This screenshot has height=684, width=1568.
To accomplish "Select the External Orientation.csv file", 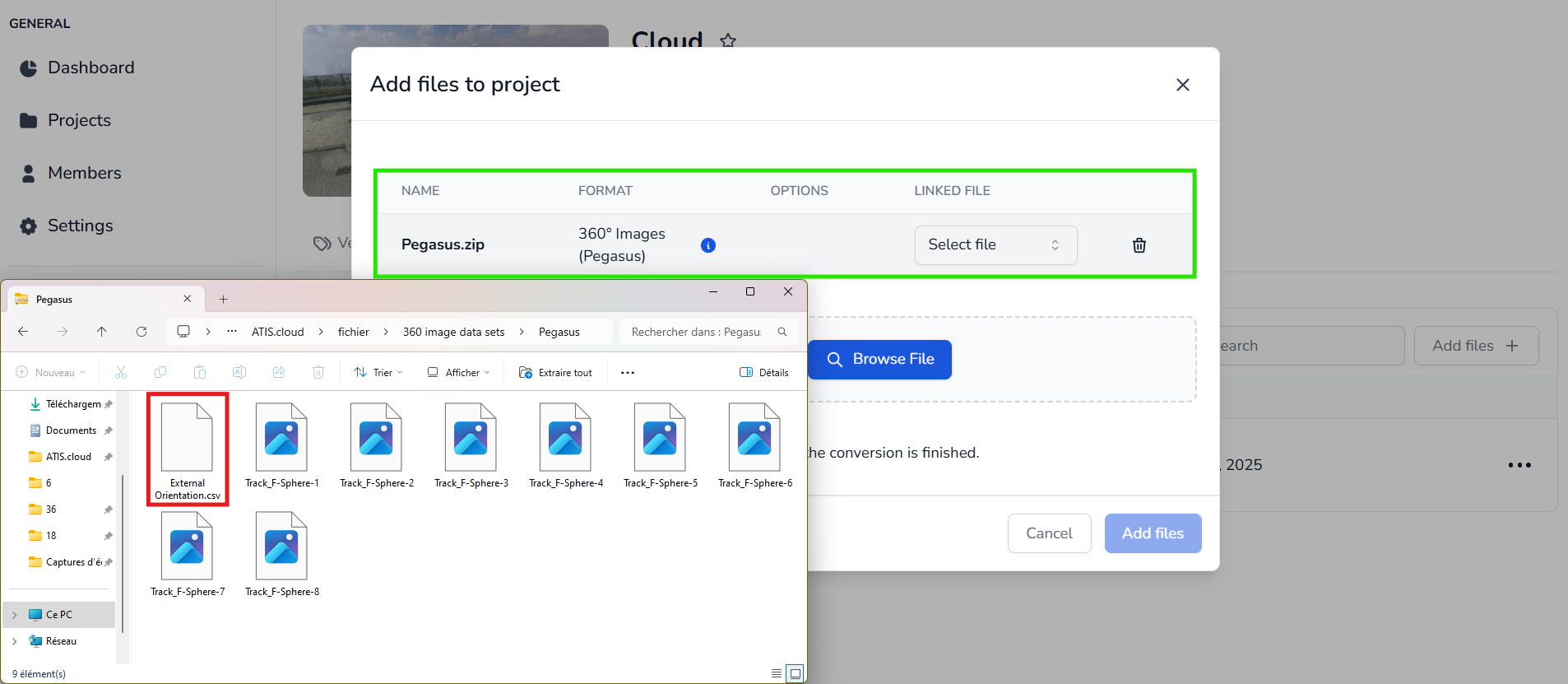I will click(188, 449).
